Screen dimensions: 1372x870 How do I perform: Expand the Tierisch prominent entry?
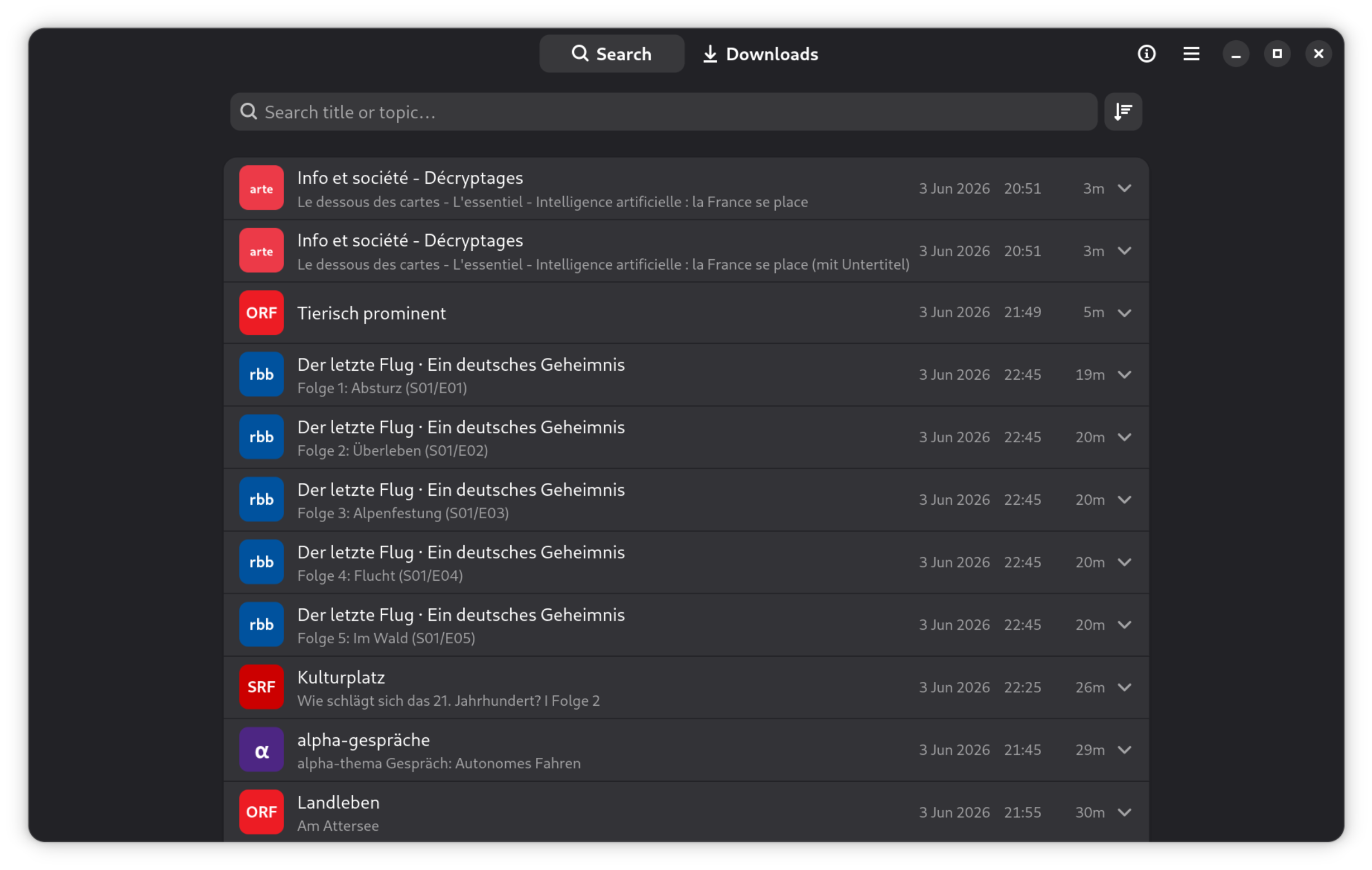pos(1124,313)
